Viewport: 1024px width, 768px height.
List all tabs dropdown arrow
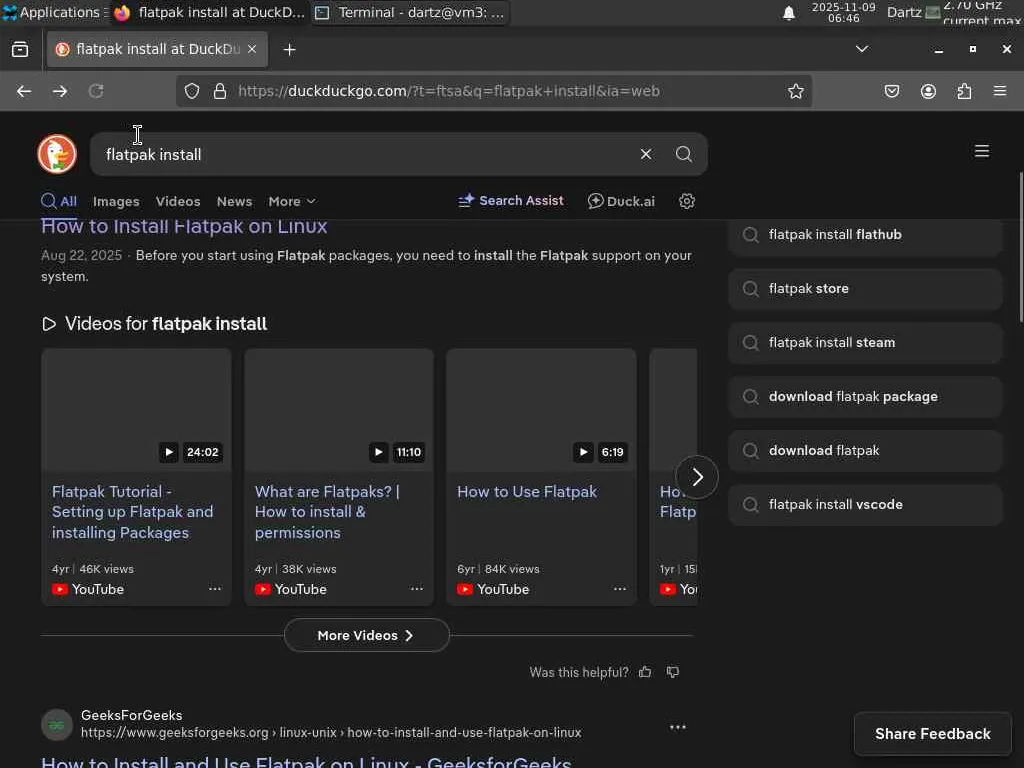(862, 49)
